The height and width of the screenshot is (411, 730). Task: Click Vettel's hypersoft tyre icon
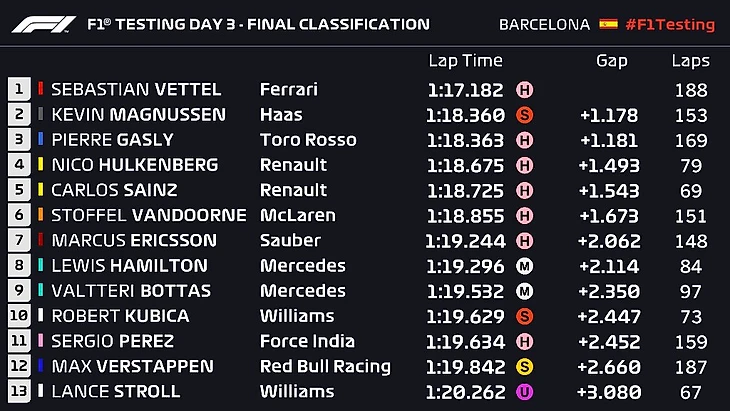click(x=524, y=90)
